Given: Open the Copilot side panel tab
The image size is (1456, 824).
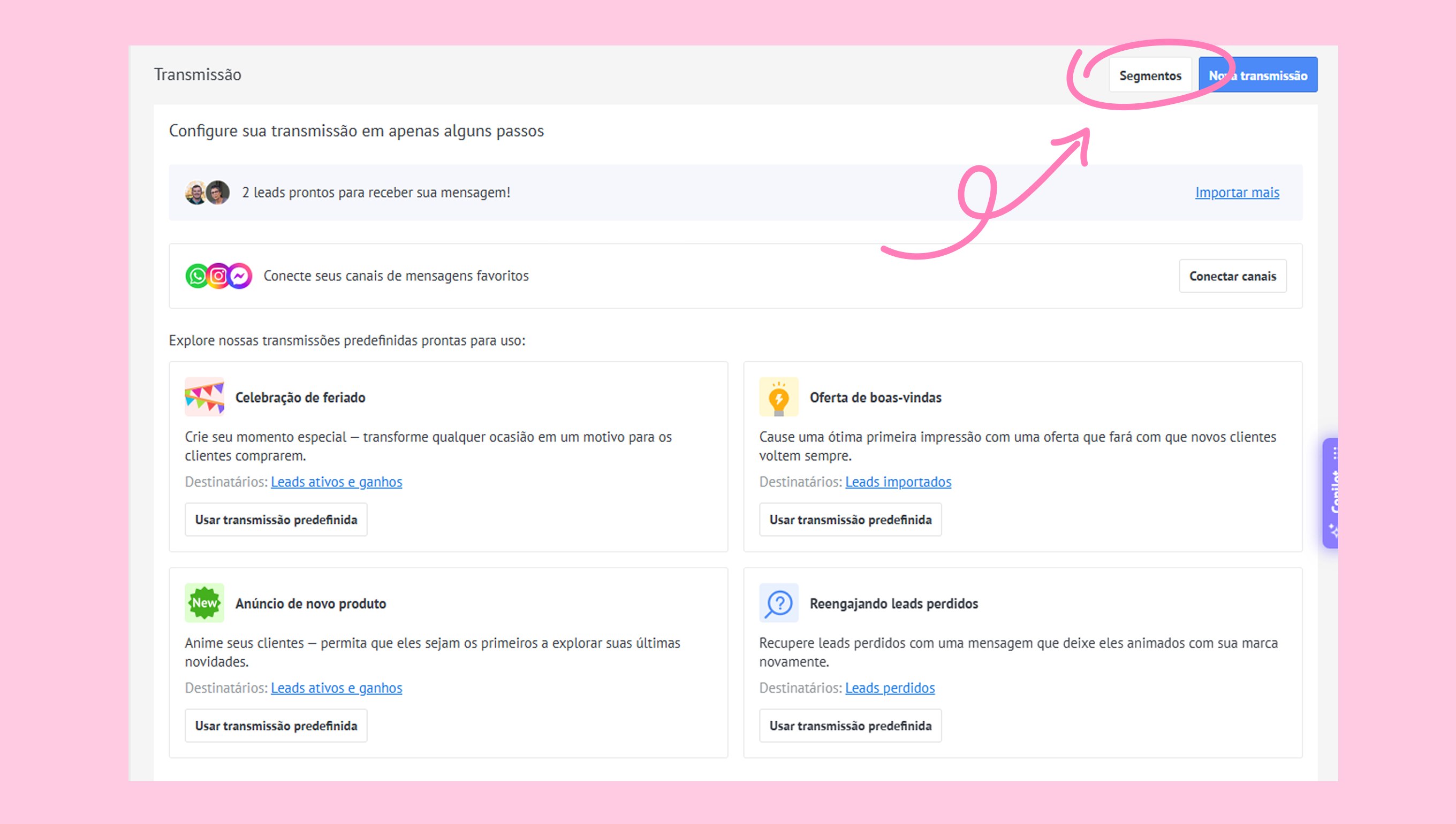Looking at the screenshot, I should coord(1331,492).
